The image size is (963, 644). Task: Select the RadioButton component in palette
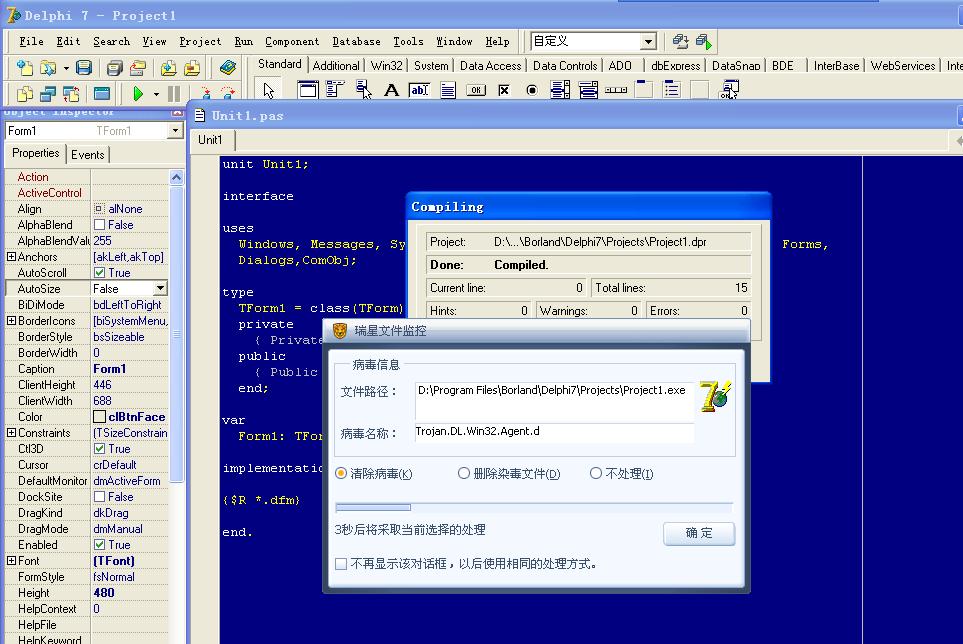(x=532, y=90)
